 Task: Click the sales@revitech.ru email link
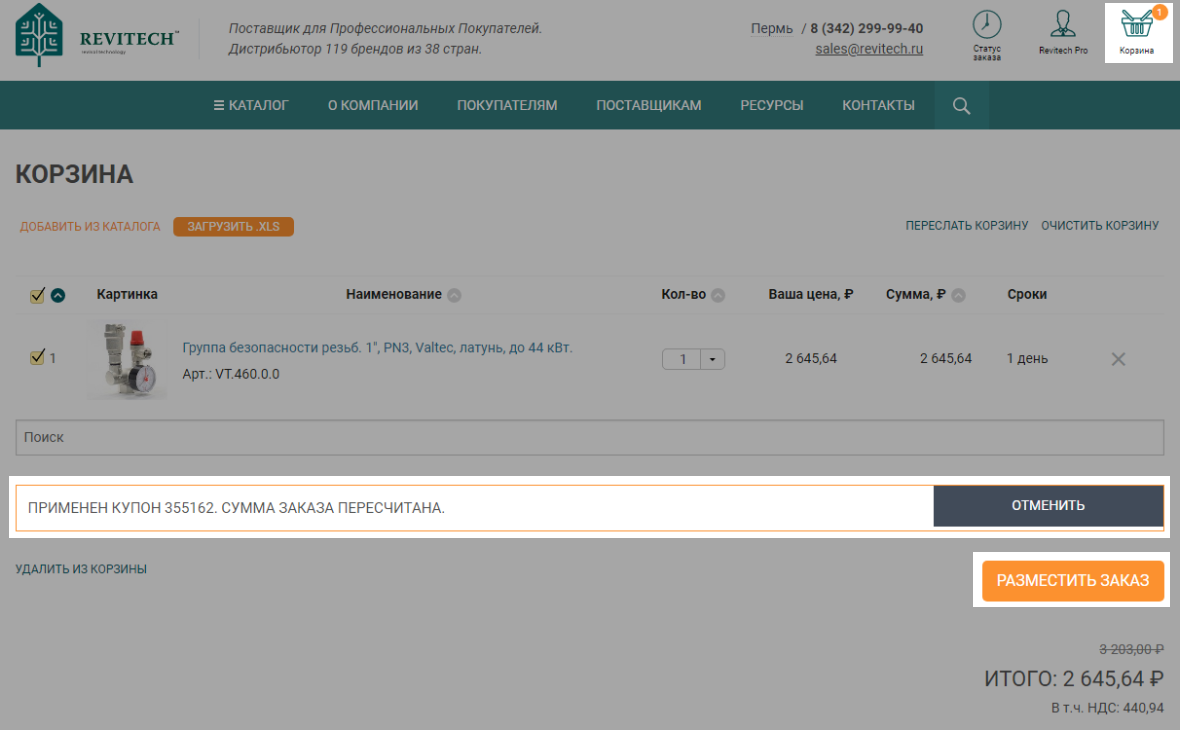pos(869,49)
